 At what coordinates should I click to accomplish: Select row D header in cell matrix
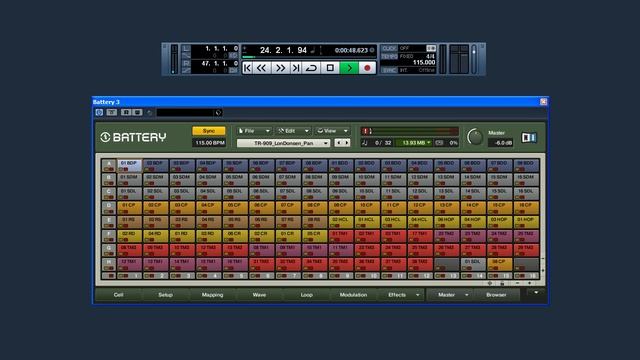tap(109, 208)
